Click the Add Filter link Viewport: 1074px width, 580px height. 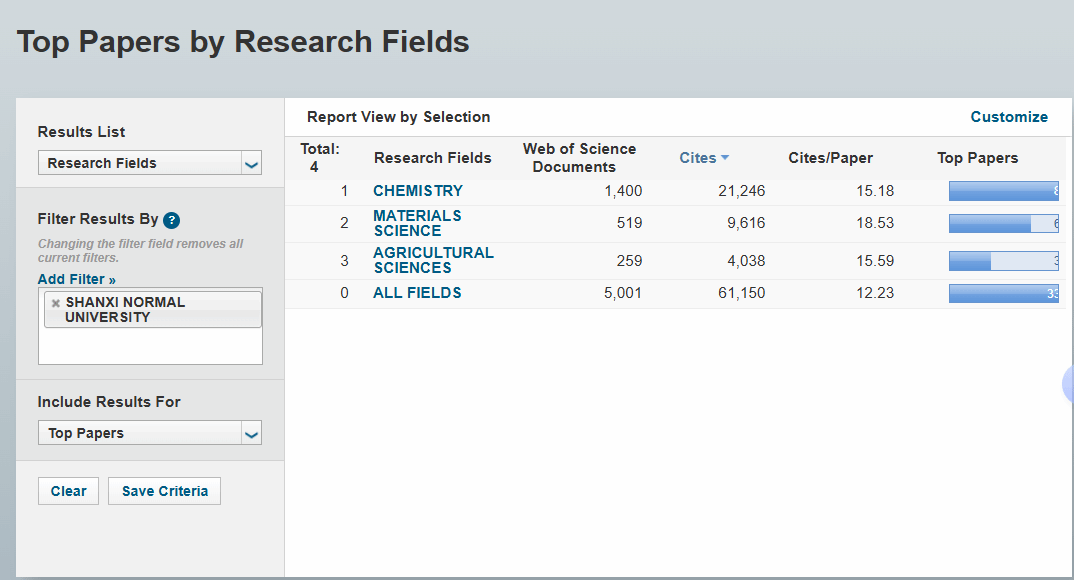click(x=77, y=279)
